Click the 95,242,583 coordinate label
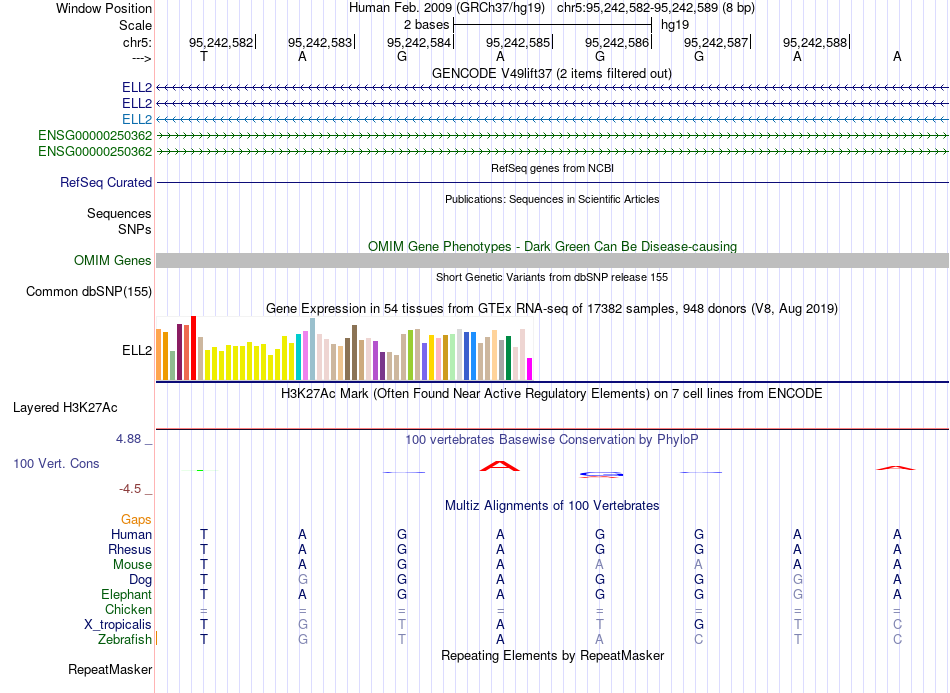 pyautogui.click(x=320, y=42)
